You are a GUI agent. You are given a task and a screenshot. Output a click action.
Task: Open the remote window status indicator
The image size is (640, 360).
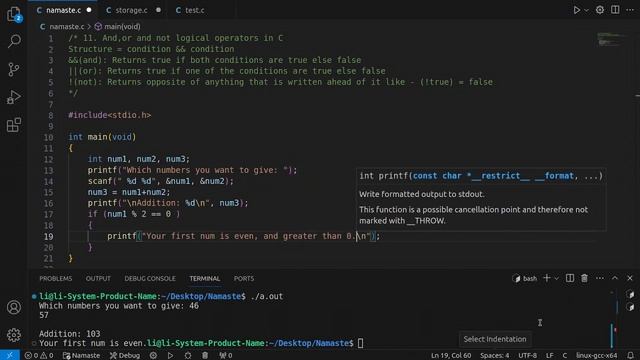tap(9, 355)
